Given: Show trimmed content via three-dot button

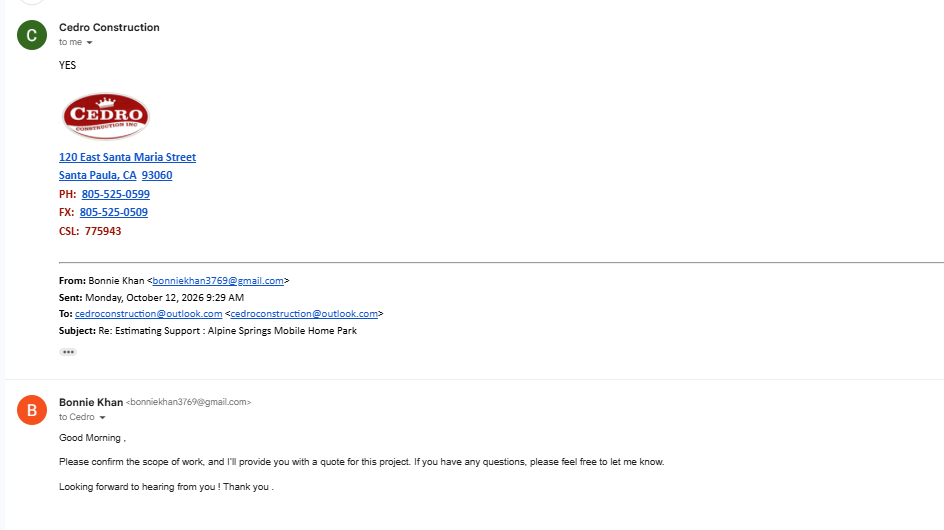Looking at the screenshot, I should coord(68,352).
